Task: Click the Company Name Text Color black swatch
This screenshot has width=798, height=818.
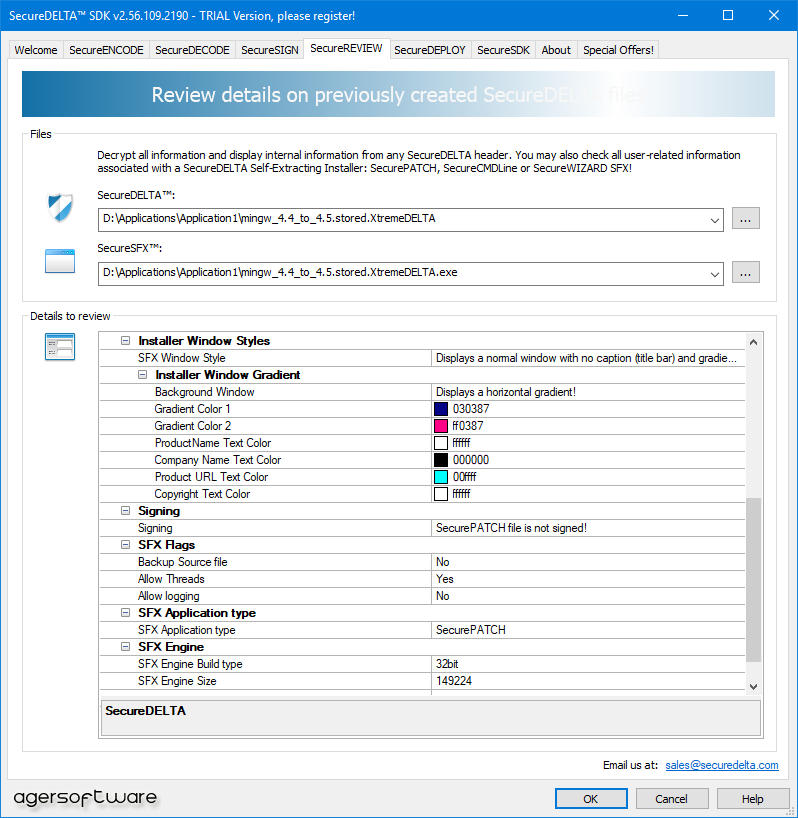Action: pyautogui.click(x=441, y=460)
